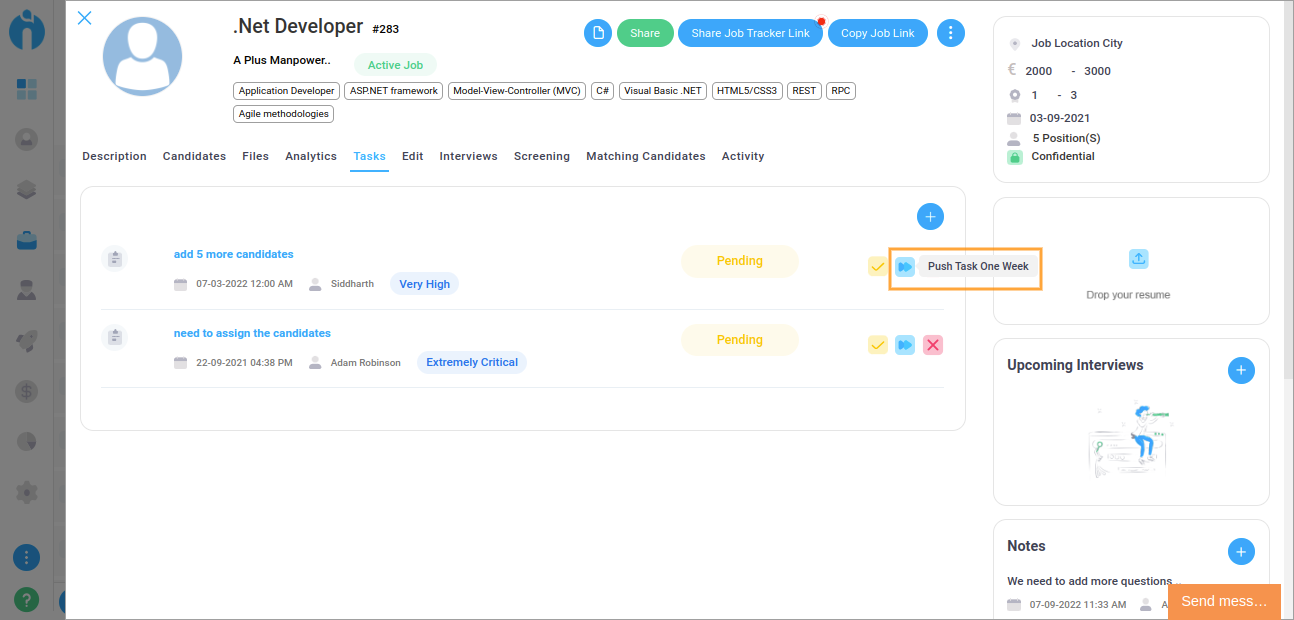The width and height of the screenshot is (1294, 620).
Task: Click the green Share button
Action: pyautogui.click(x=645, y=33)
